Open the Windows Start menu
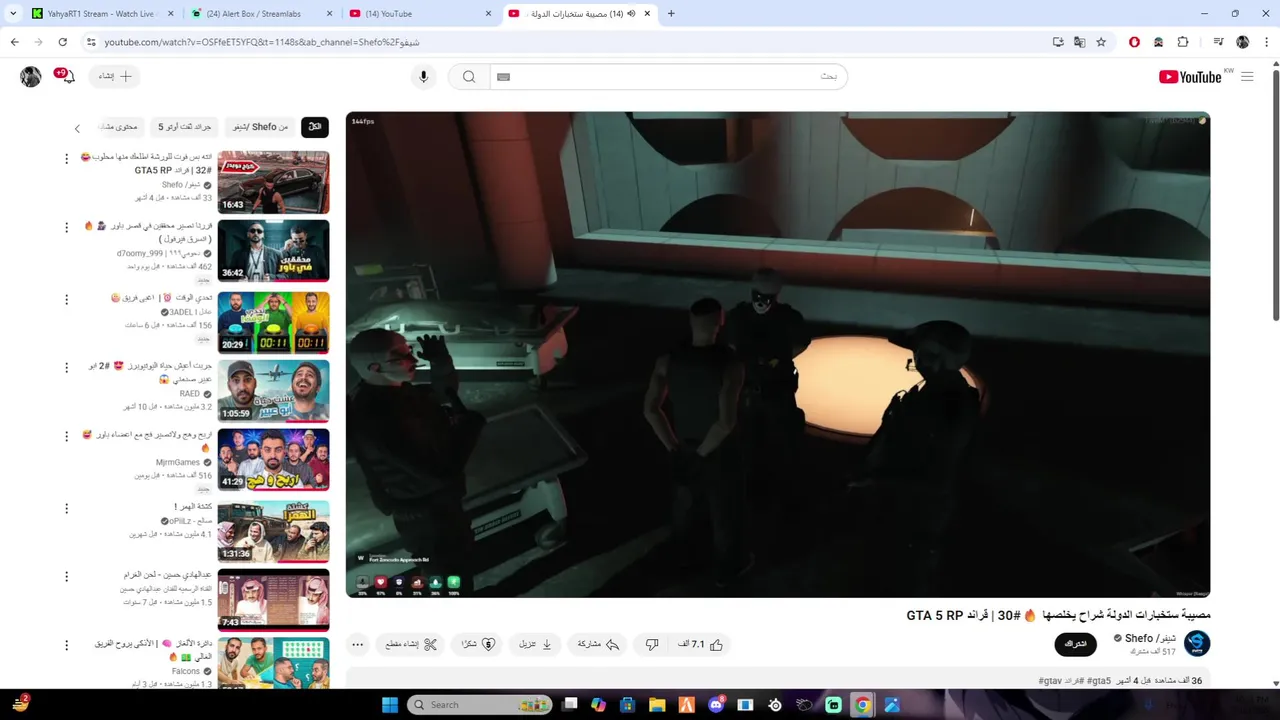Viewport: 1280px width, 720px height. tap(390, 705)
